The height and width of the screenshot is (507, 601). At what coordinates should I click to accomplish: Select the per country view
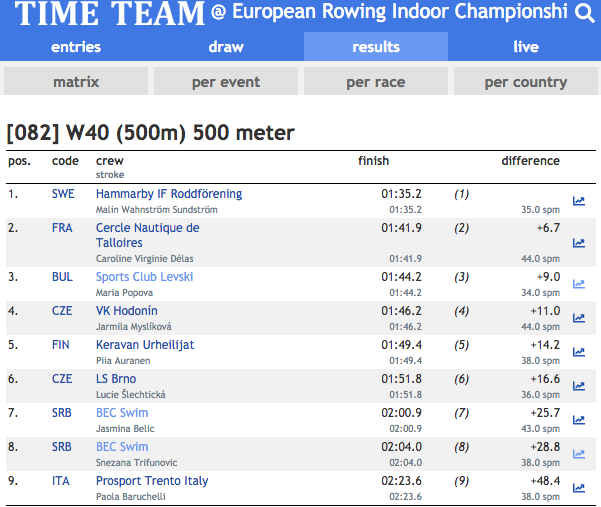click(526, 82)
